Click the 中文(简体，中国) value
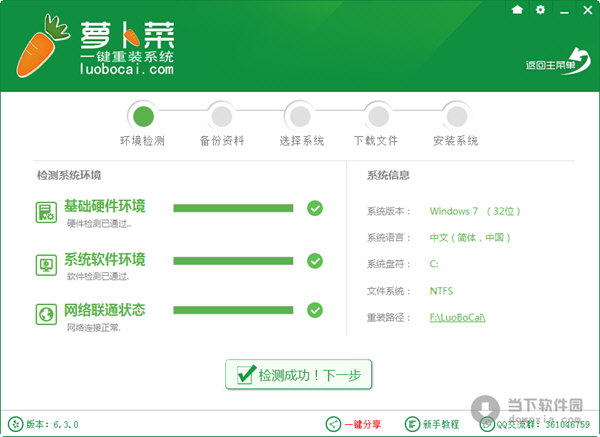This screenshot has width=600, height=437. (x=470, y=238)
